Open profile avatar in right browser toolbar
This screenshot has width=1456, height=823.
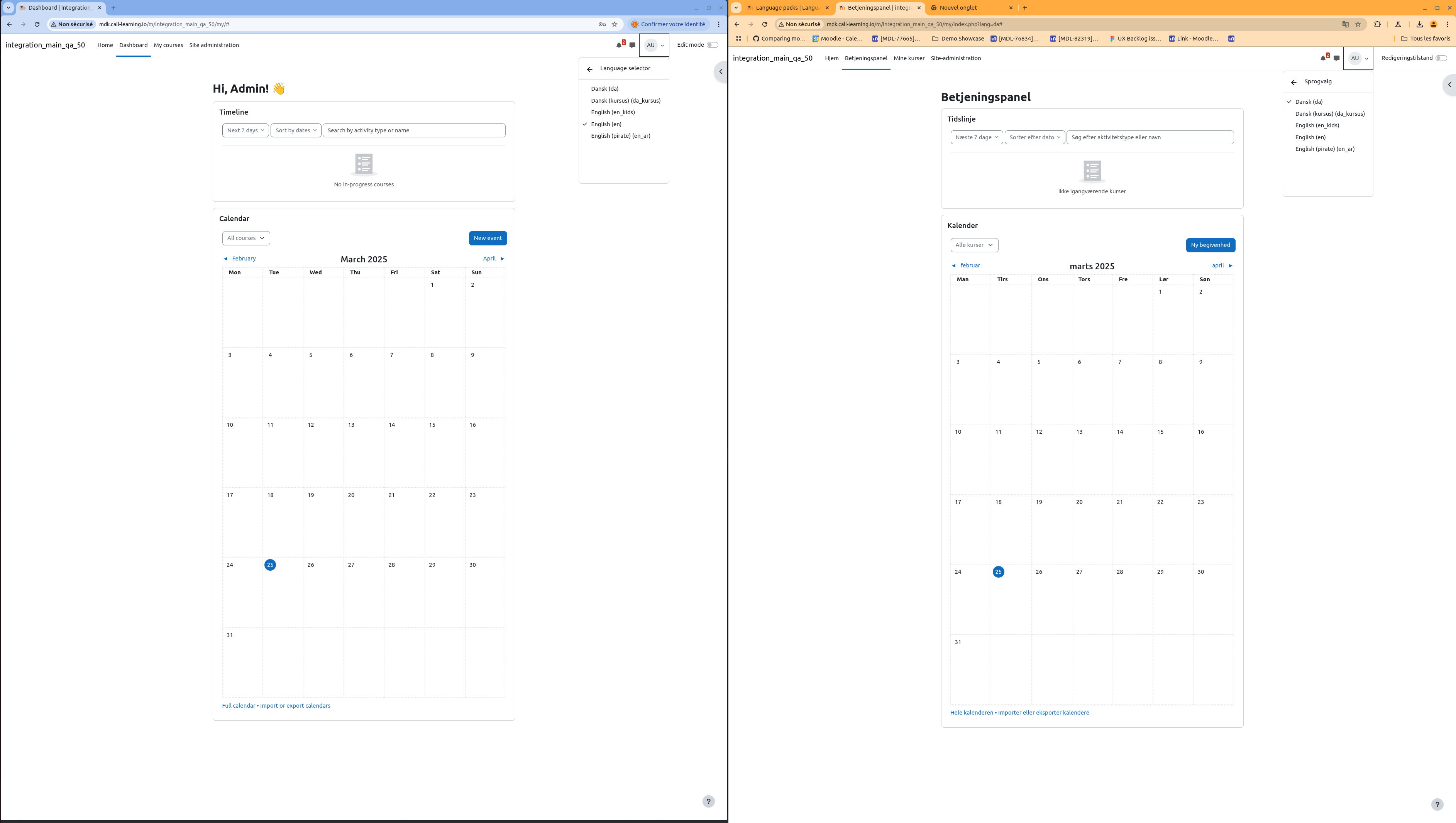(x=1433, y=24)
